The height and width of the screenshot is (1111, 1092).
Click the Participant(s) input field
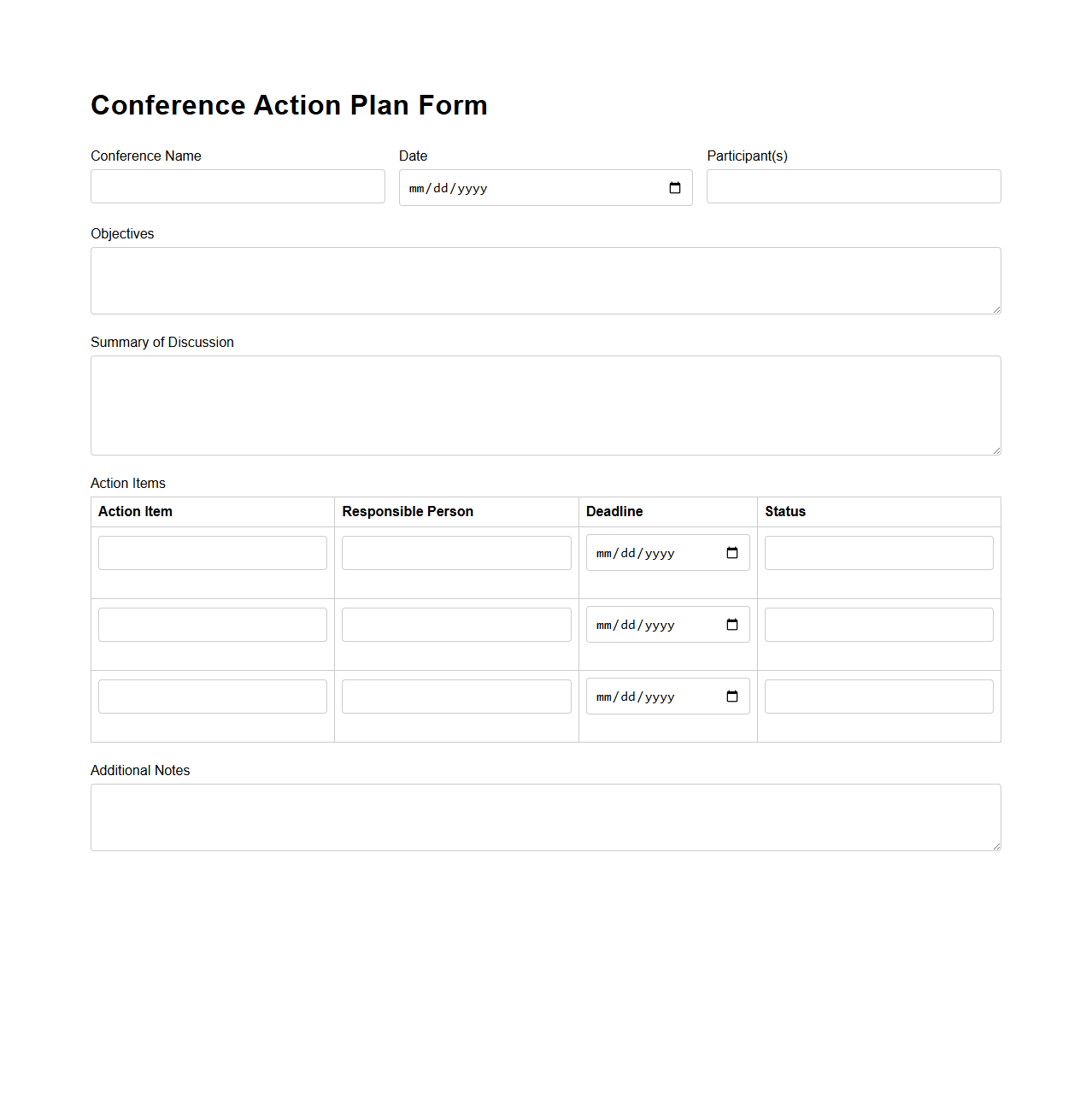(x=853, y=186)
